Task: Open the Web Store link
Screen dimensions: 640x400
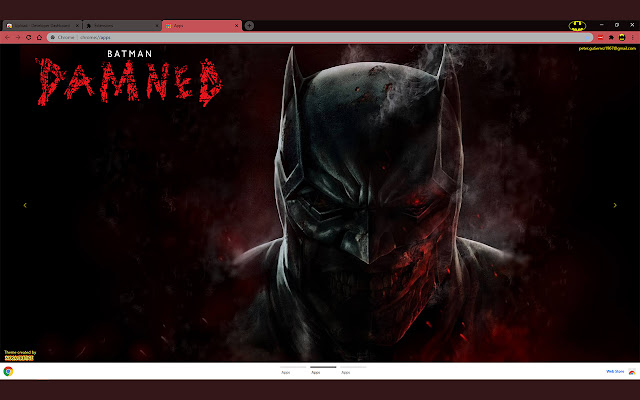Action: coord(615,371)
